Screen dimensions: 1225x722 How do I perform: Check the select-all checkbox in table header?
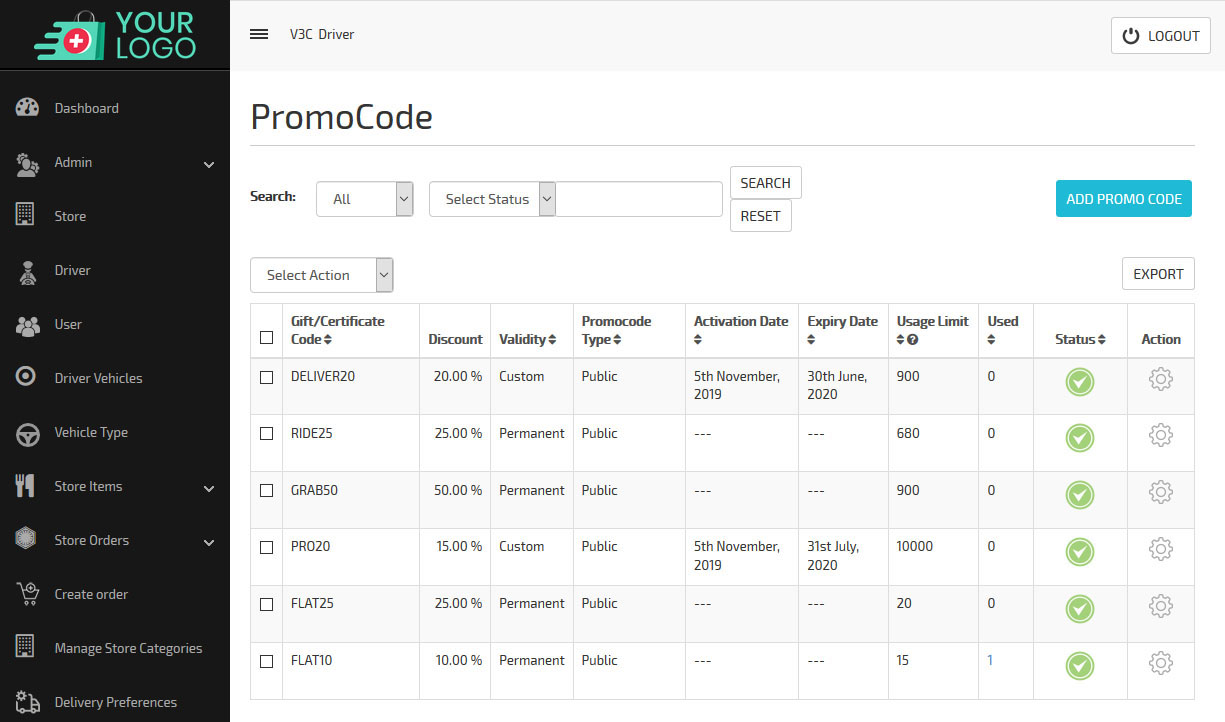point(266,338)
